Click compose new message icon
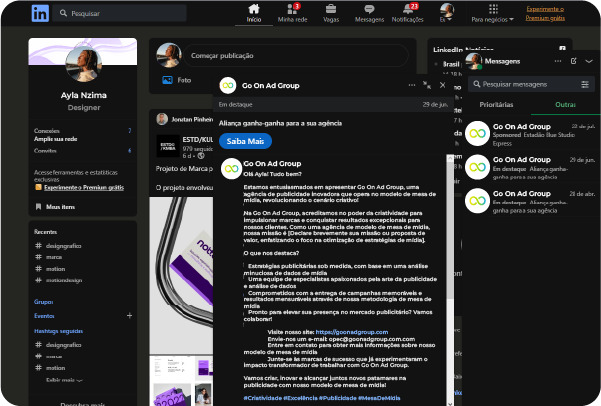The width and height of the screenshot is (601, 406). [573, 61]
